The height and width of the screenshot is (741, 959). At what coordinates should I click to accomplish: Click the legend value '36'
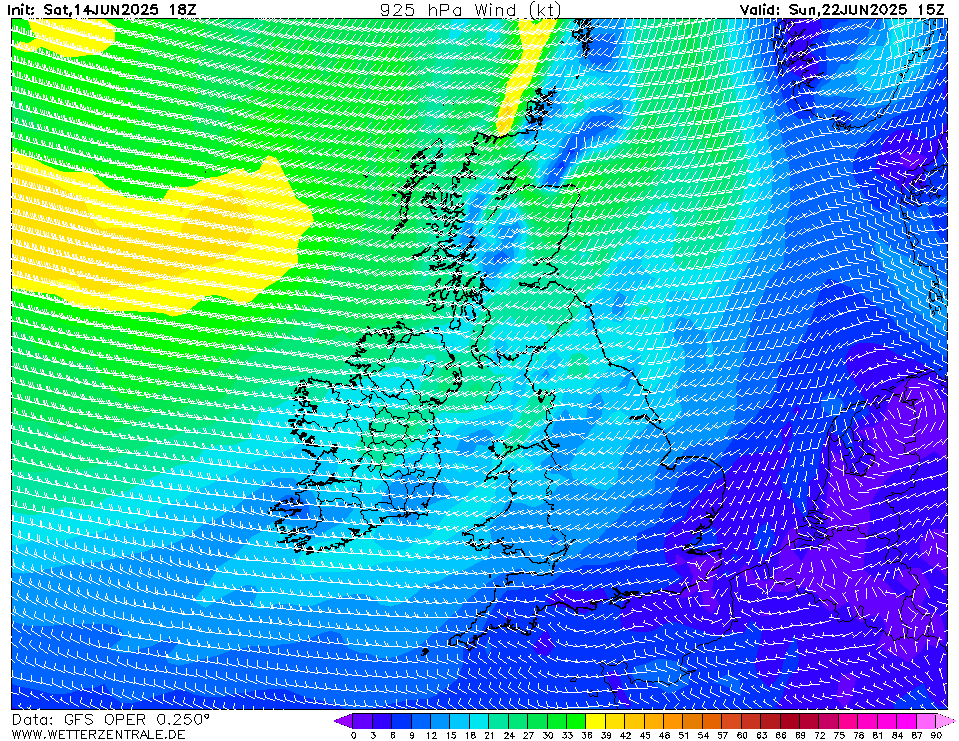(x=587, y=735)
